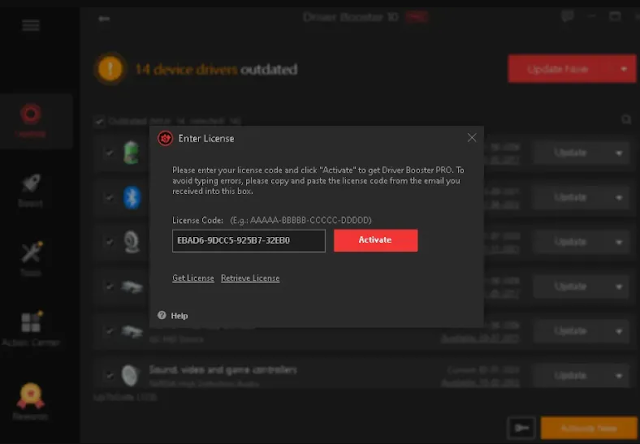
Task: Click the 'License Code:' label
Action: [198, 220]
